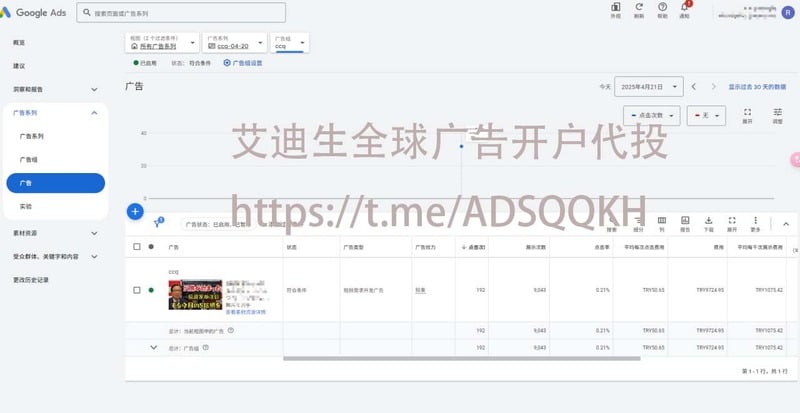800x413 pixels.
Task: Open the ccq ad group dropdown
Action: pyautogui.click(x=290, y=43)
